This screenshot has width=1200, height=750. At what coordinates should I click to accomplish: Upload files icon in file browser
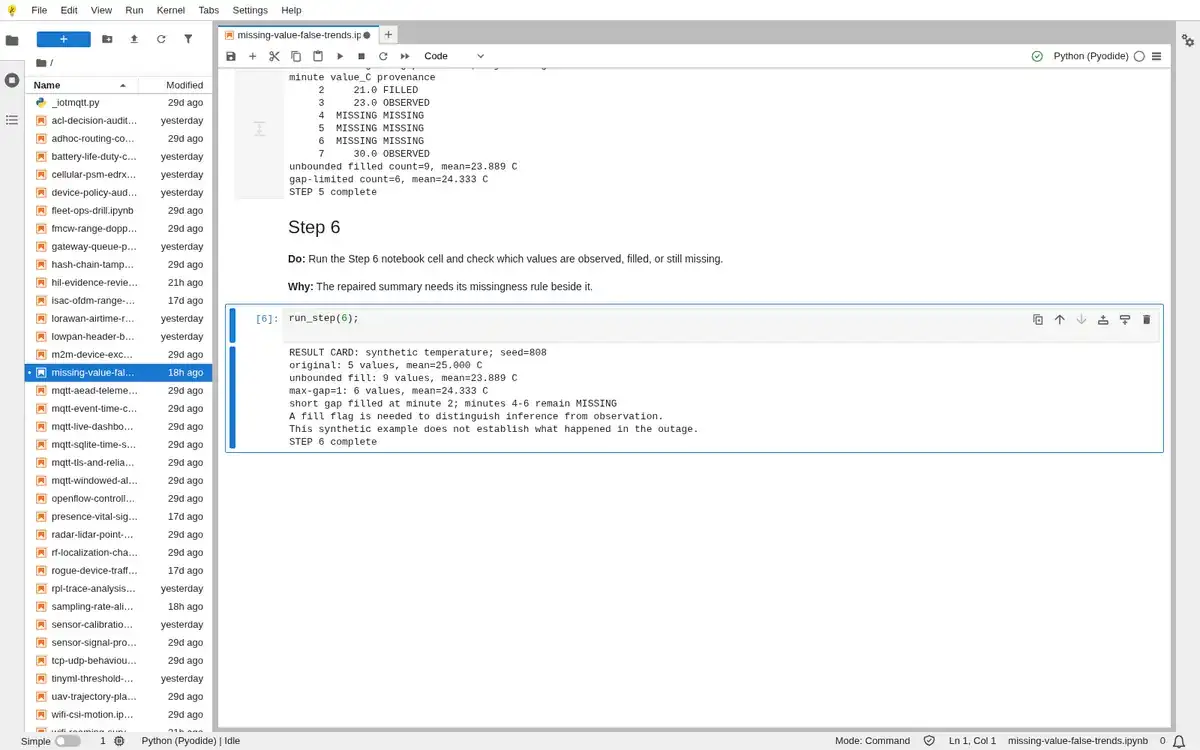134,39
